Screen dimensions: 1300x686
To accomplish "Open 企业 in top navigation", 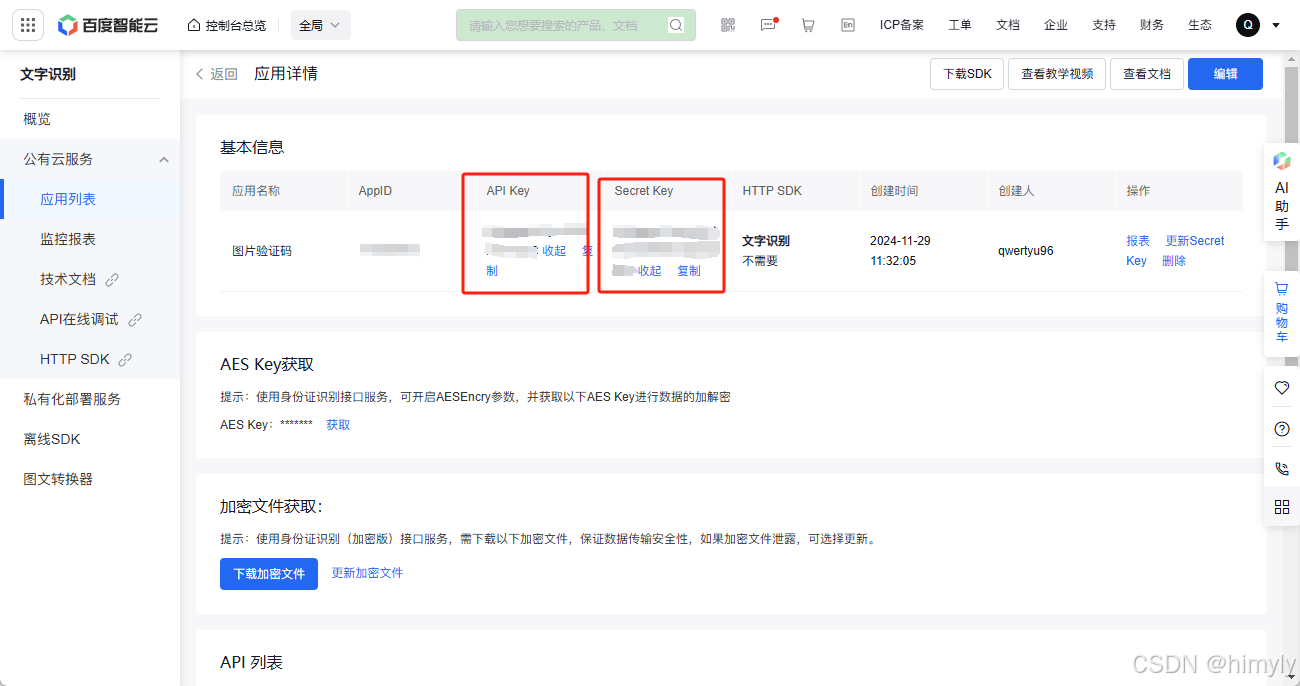I will tap(1056, 25).
